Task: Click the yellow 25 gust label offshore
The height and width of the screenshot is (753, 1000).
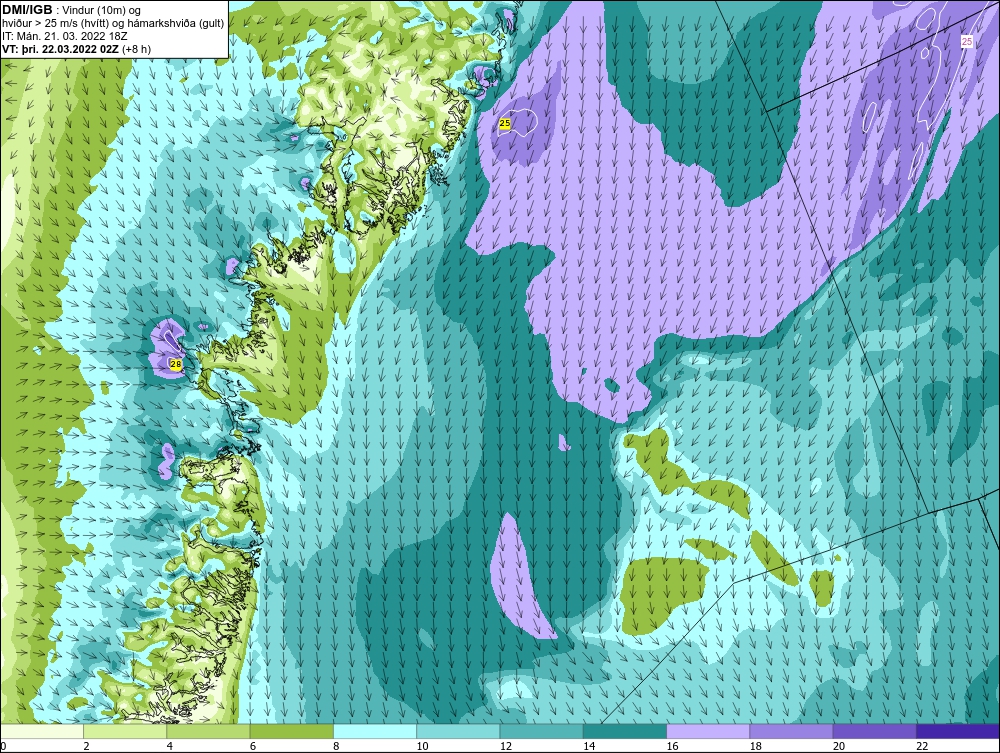Action: (505, 124)
